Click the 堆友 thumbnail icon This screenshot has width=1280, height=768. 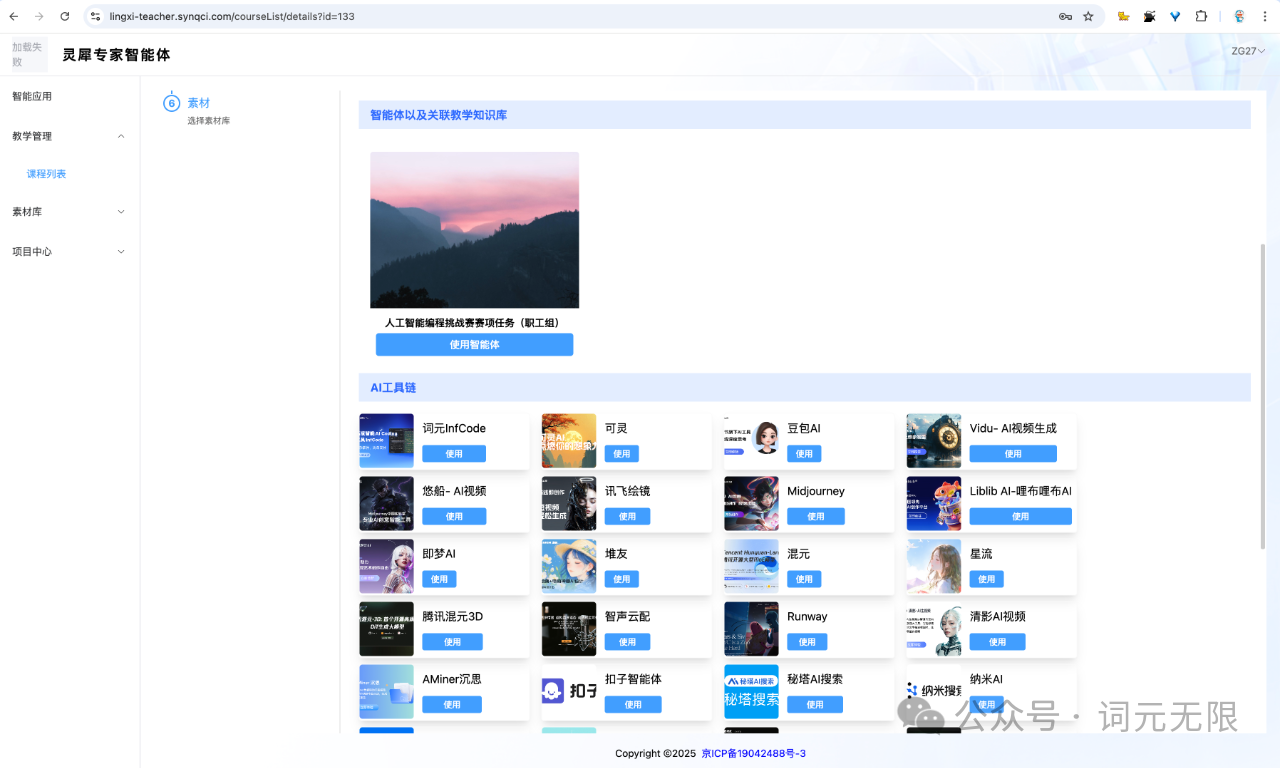point(569,566)
